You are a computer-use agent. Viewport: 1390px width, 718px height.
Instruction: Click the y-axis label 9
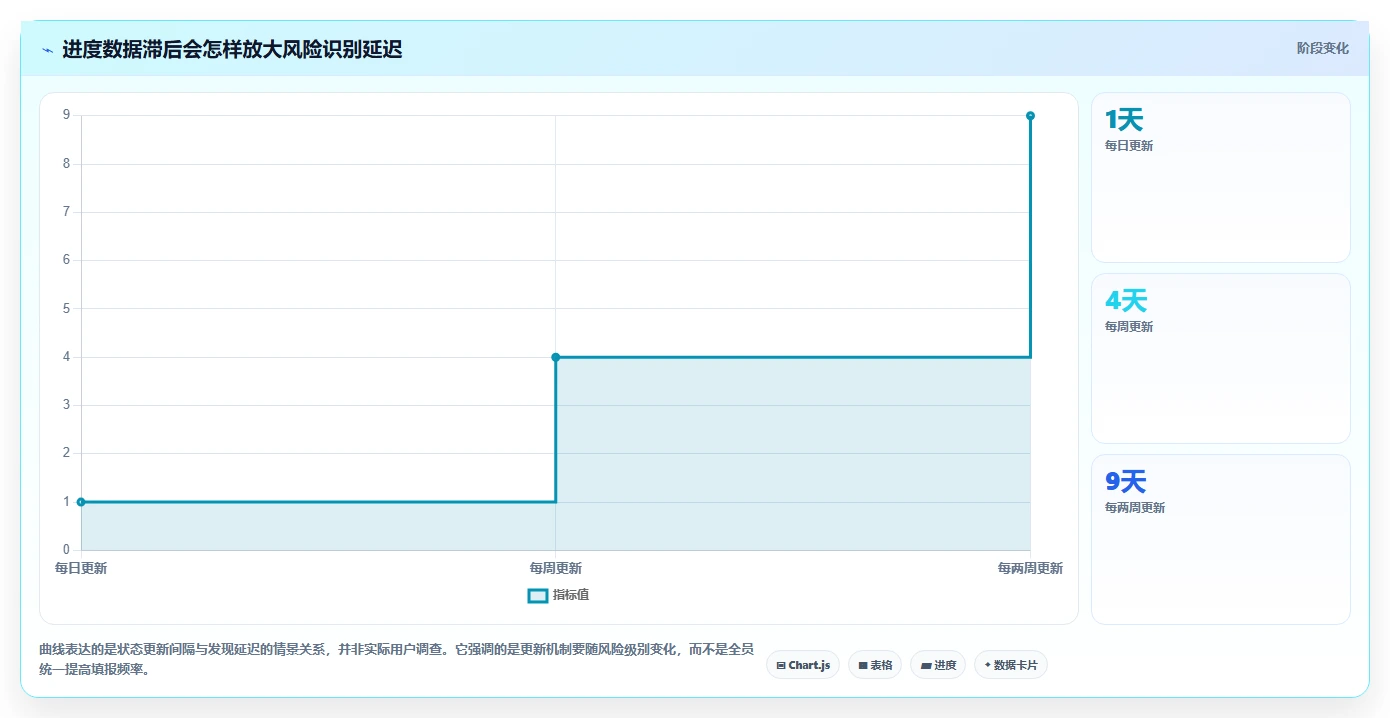(66, 115)
